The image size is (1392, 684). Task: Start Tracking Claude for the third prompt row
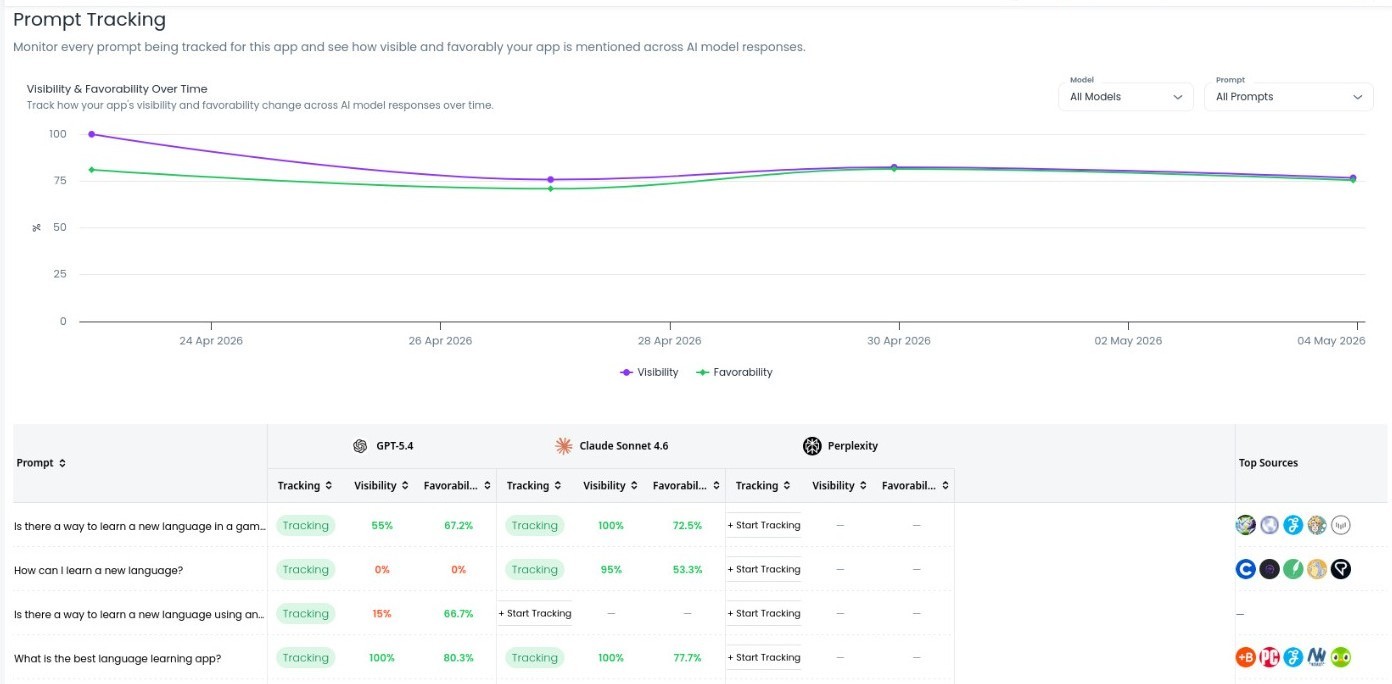535,613
